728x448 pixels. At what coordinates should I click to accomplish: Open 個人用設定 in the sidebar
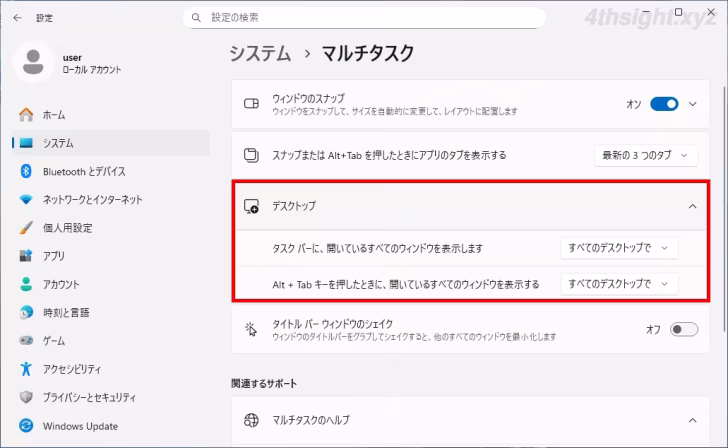(110, 228)
